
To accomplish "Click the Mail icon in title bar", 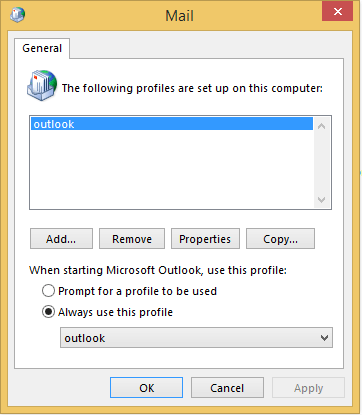I will pos(18,15).
